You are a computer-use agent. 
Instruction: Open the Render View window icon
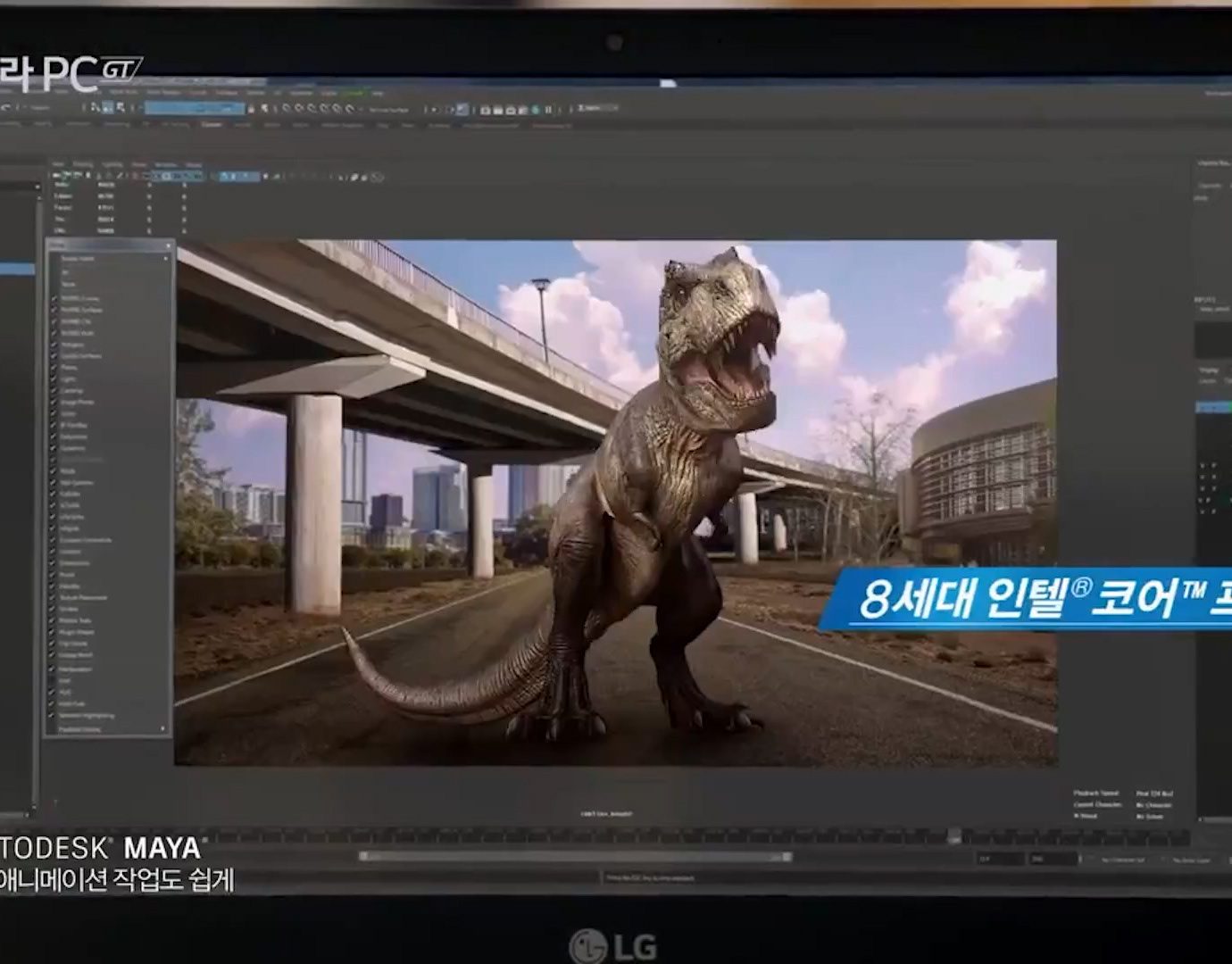485,110
